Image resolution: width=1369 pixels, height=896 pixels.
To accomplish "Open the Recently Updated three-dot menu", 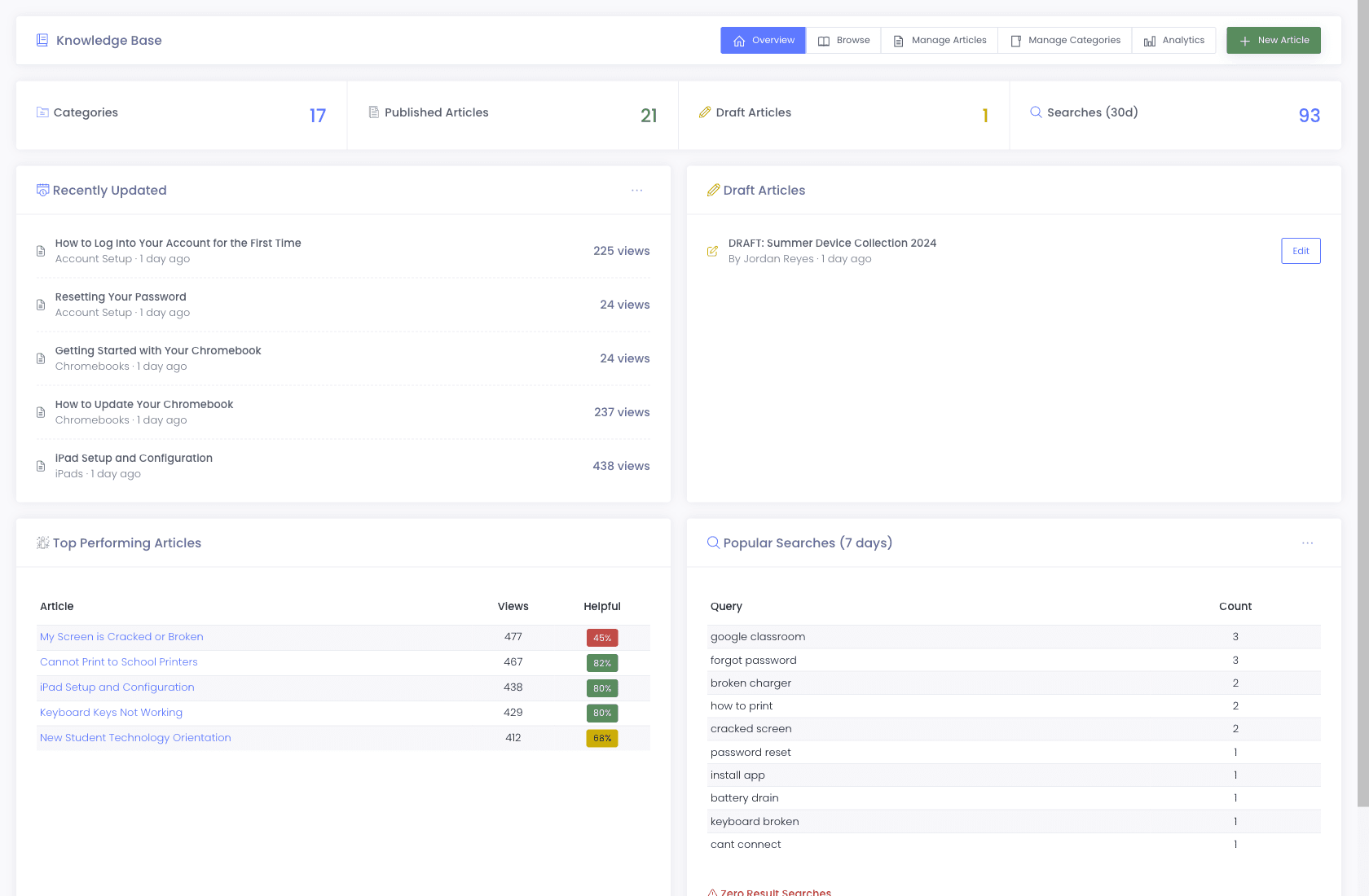I will coord(637,190).
